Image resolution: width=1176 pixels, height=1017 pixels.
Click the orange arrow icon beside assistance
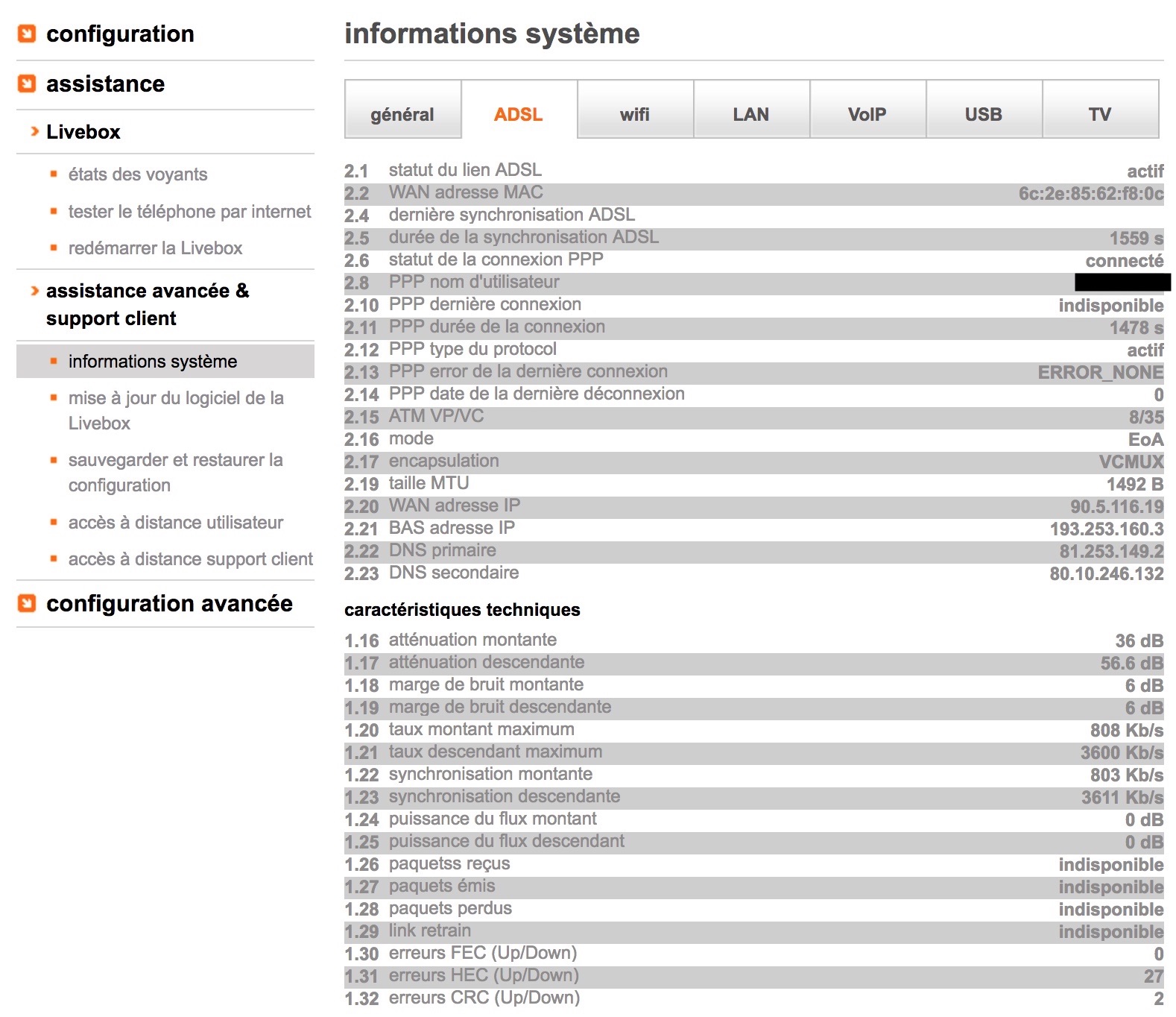point(27,84)
